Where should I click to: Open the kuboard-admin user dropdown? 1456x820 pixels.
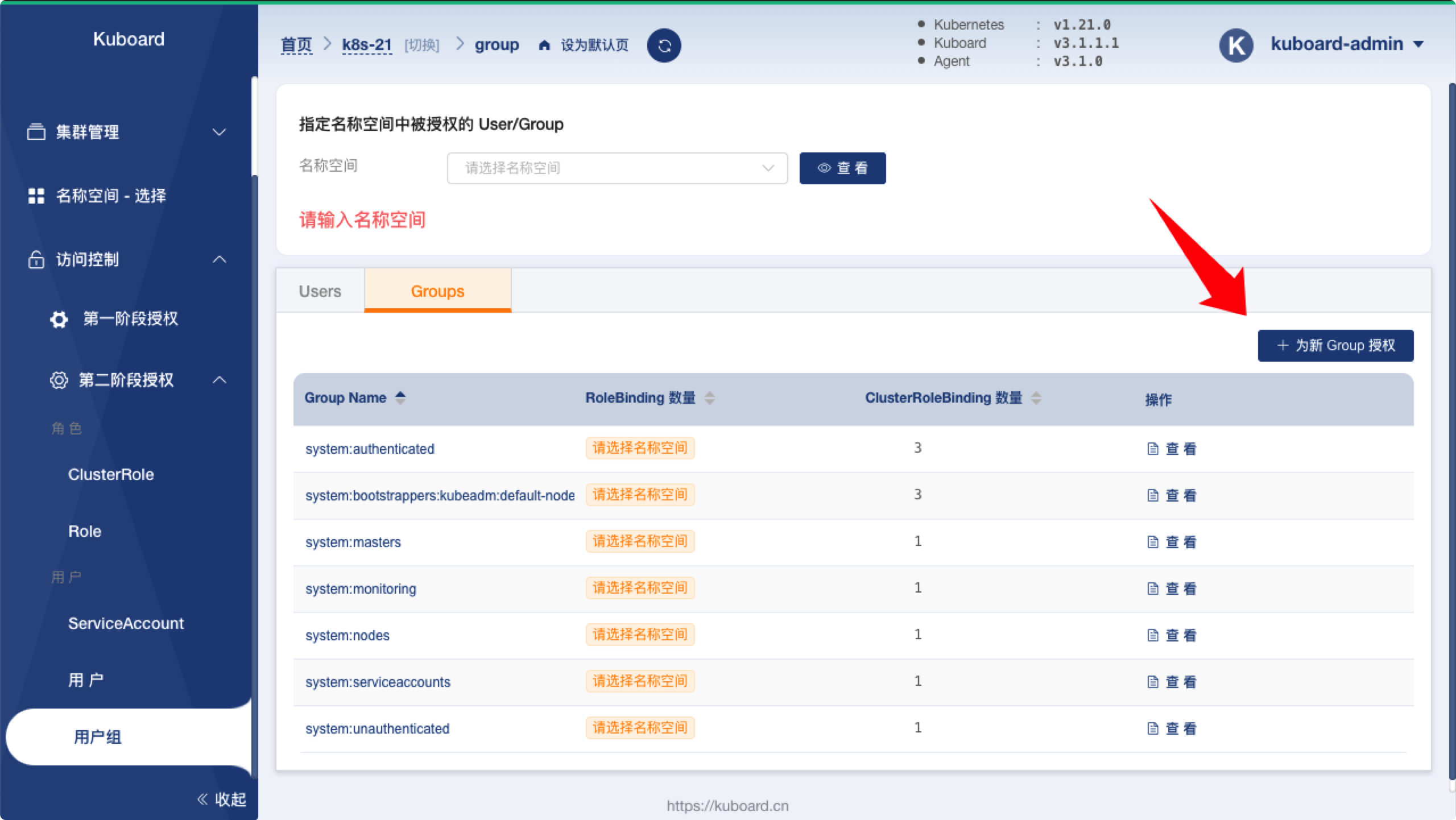pos(1347,44)
